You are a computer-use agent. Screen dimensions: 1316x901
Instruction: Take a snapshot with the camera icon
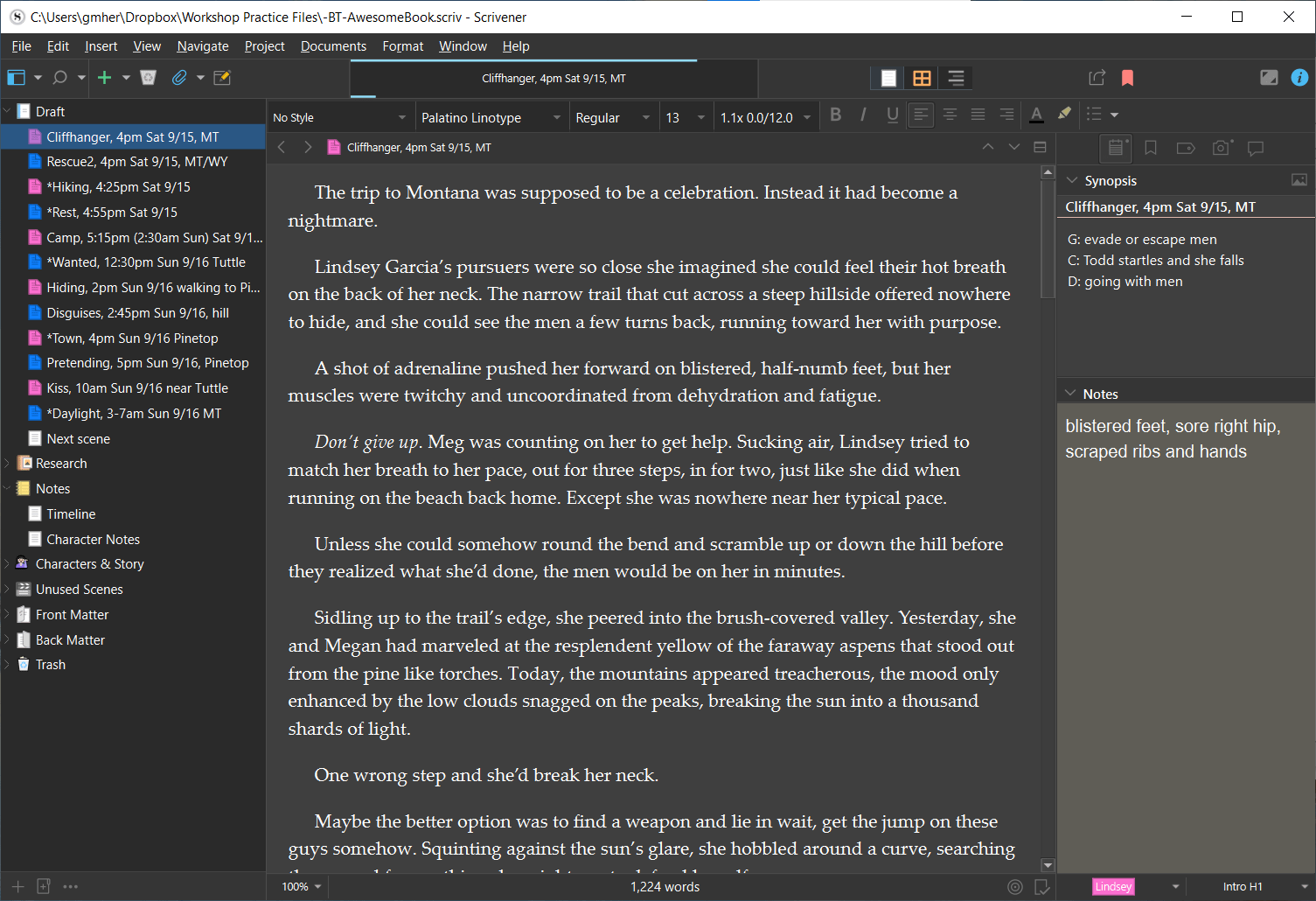(x=1221, y=148)
